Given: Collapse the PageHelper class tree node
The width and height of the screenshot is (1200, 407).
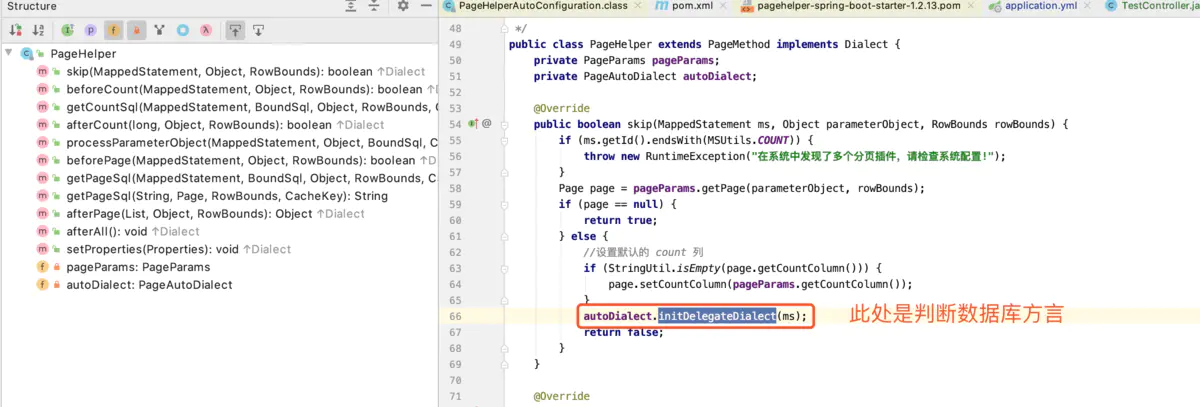Looking at the screenshot, I should pyautogui.click(x=9, y=53).
